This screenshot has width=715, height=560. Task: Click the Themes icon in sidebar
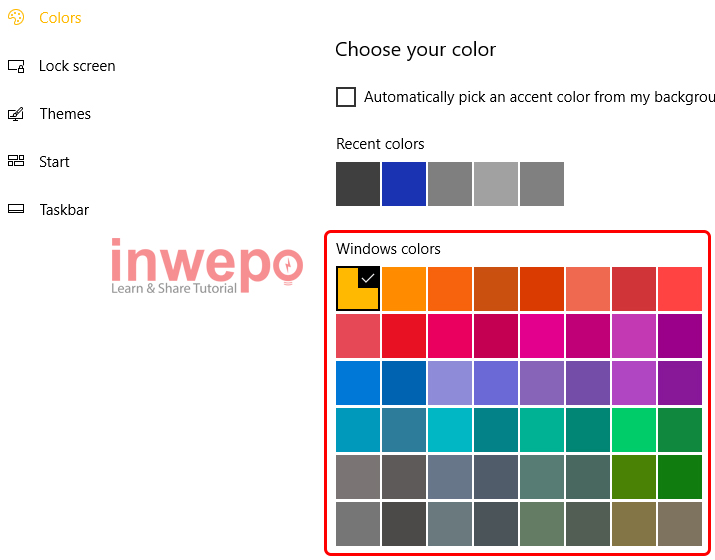coord(15,114)
